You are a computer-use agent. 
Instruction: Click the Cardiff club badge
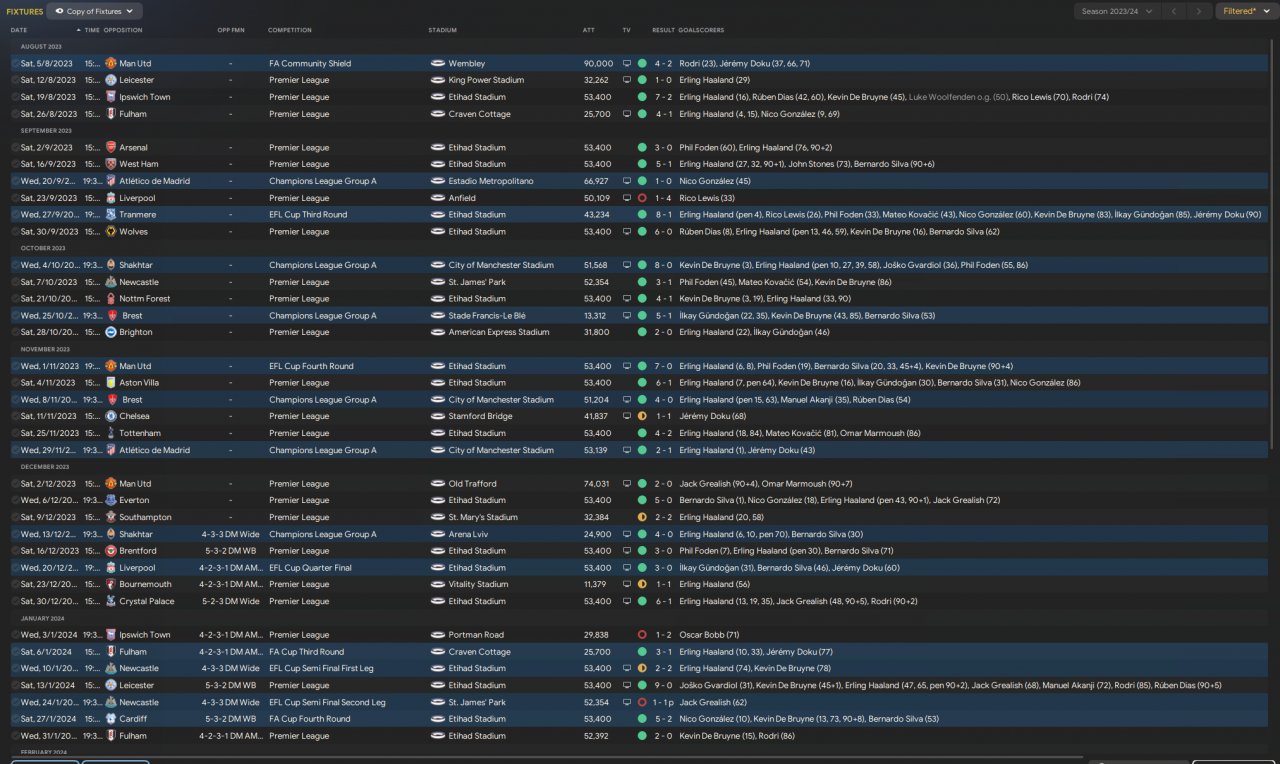point(111,719)
